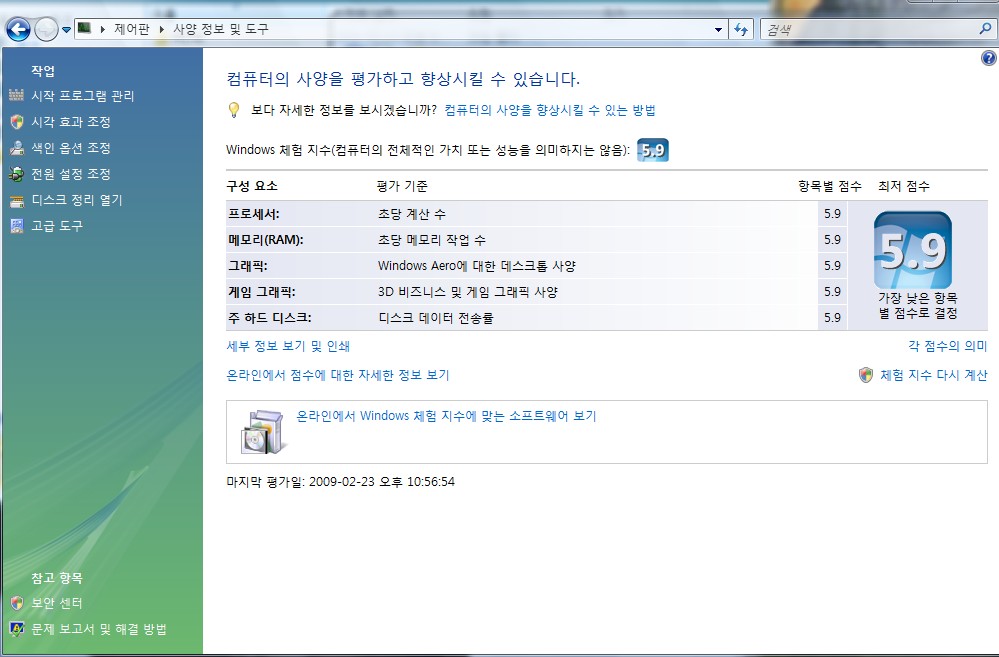Click the large 5.9 base score badge
Image resolution: width=999 pixels, height=657 pixels.
click(x=913, y=250)
